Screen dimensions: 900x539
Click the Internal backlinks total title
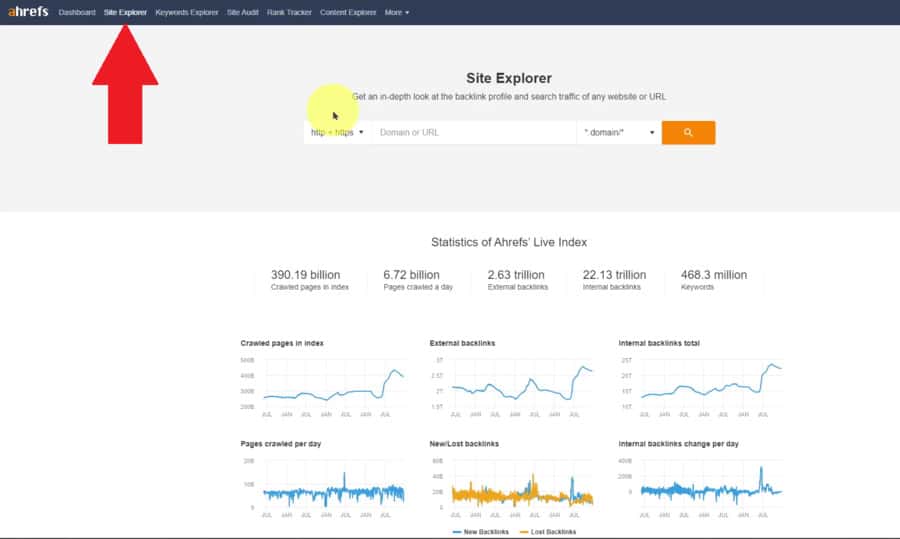(659, 343)
